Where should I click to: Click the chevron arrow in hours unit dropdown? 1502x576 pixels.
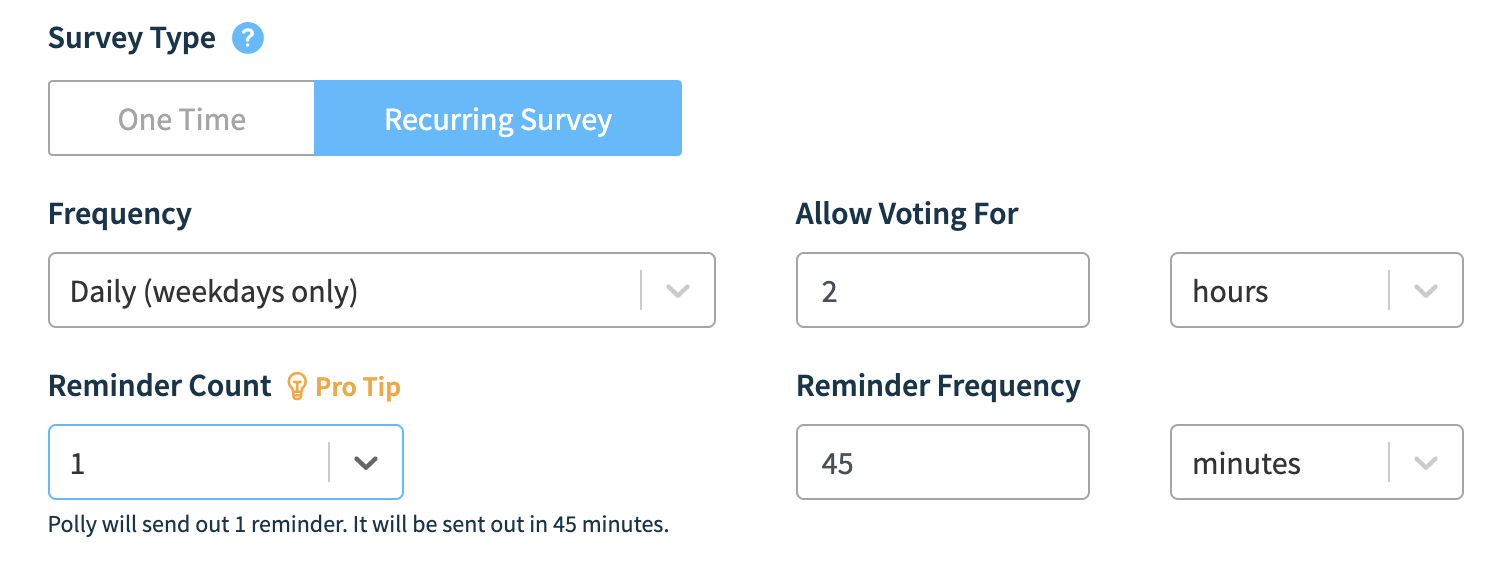(x=1426, y=291)
